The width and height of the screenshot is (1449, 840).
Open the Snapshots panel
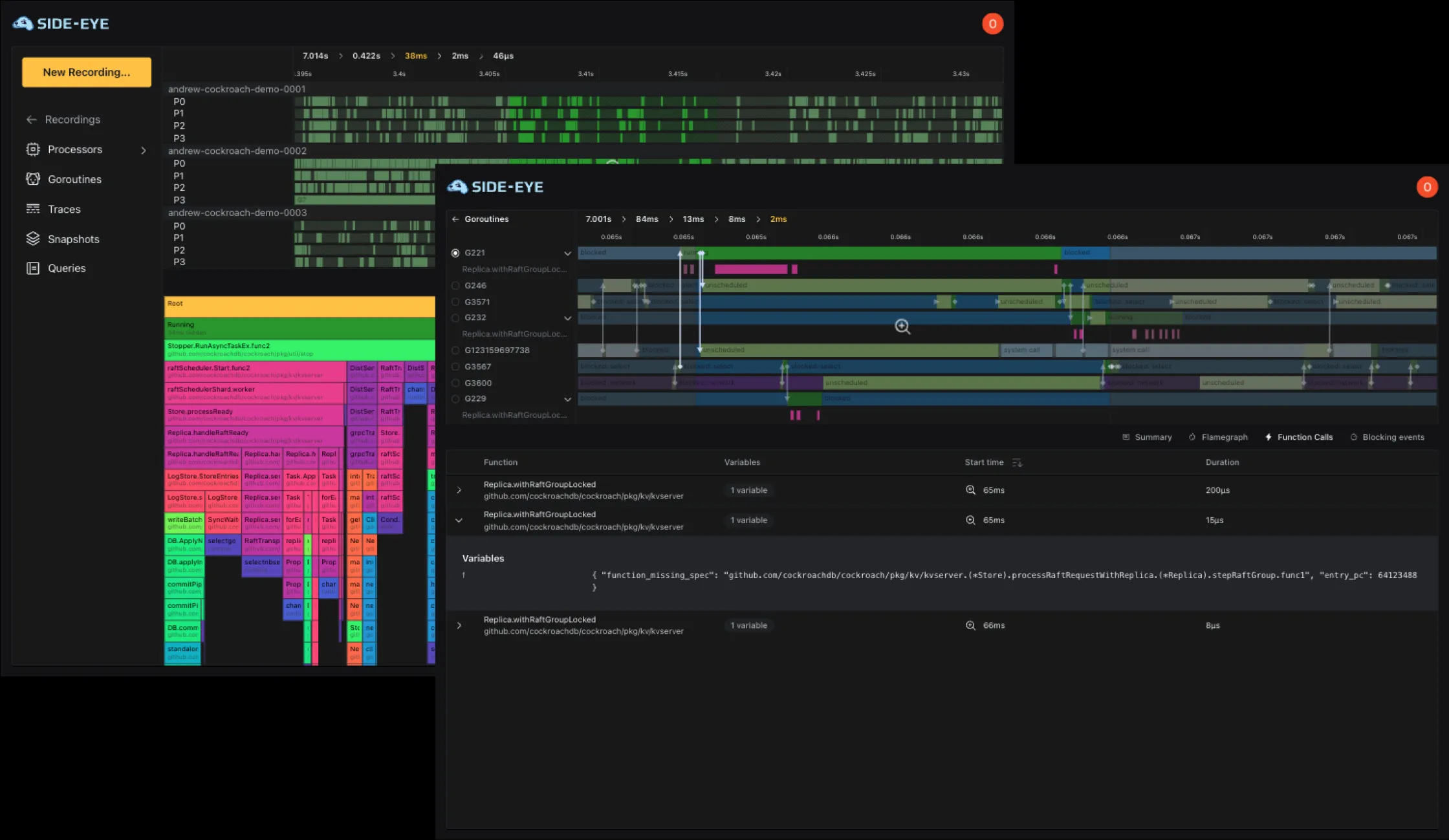[73, 239]
